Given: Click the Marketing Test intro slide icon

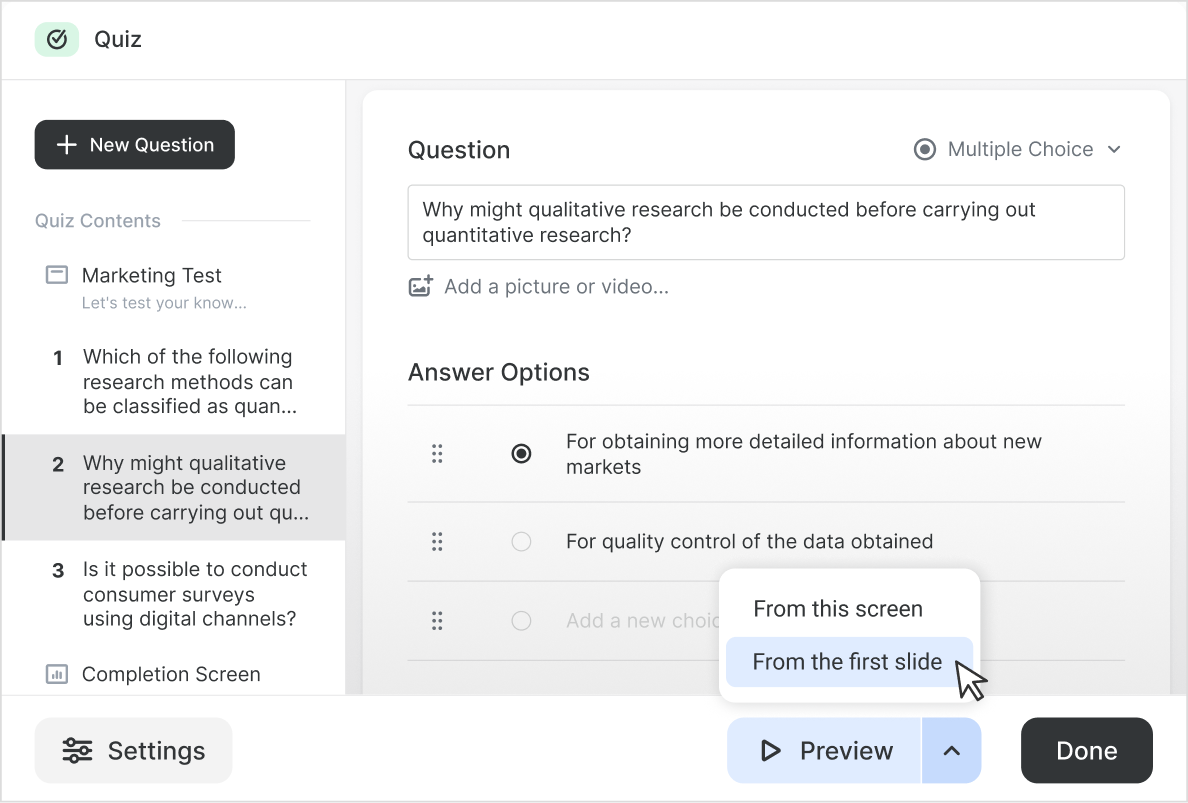Looking at the screenshot, I should [x=57, y=275].
